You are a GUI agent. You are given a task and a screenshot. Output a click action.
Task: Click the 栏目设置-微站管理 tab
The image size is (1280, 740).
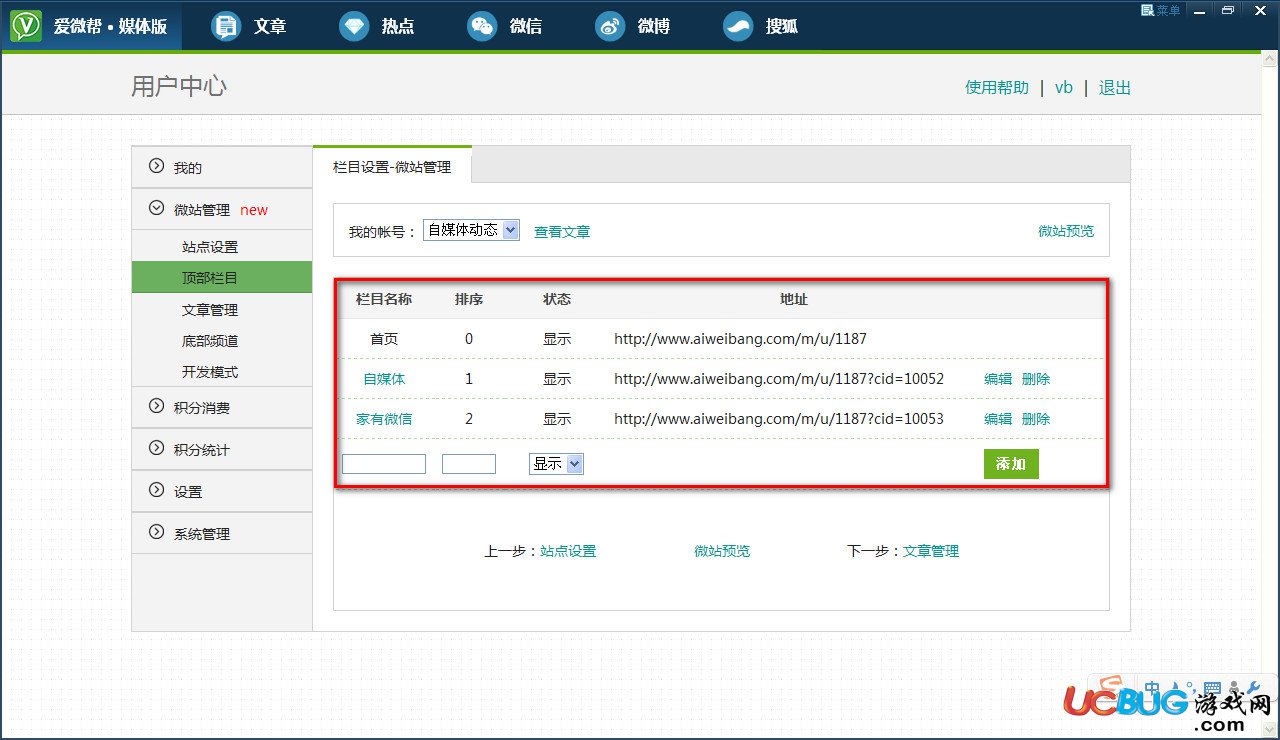[x=392, y=167]
